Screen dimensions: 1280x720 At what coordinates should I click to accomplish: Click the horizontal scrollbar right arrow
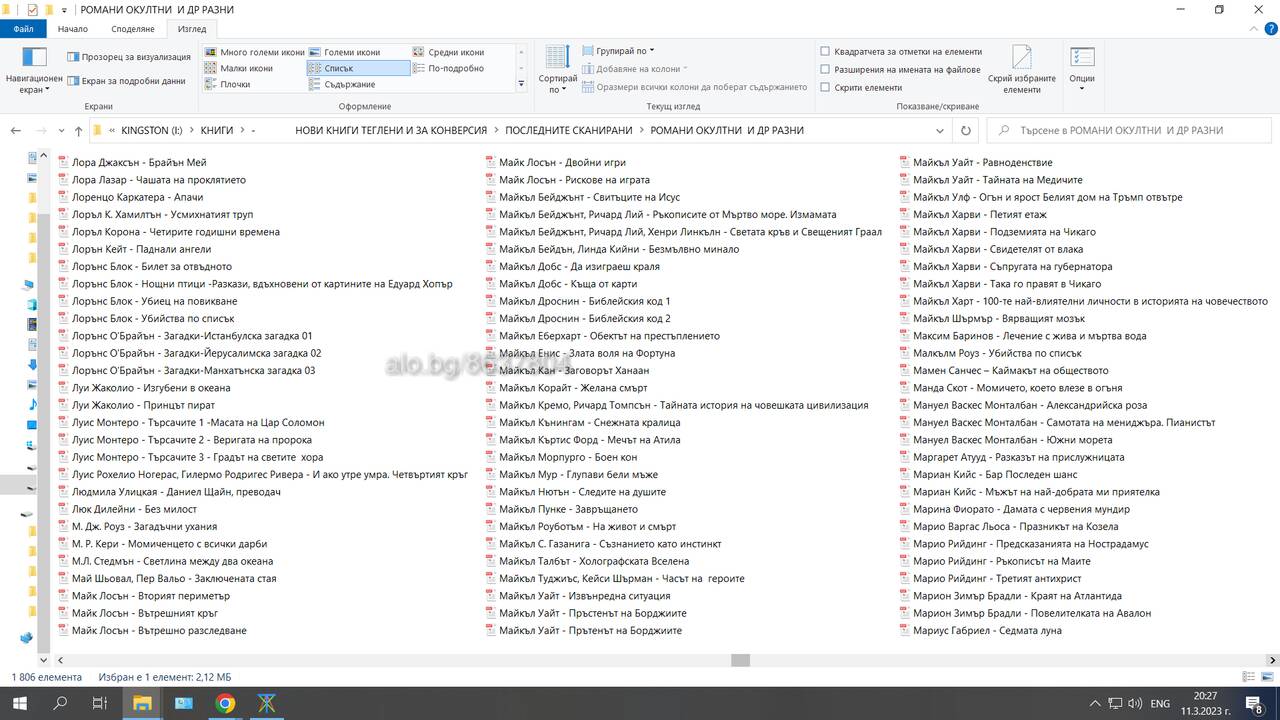pos(1273,660)
